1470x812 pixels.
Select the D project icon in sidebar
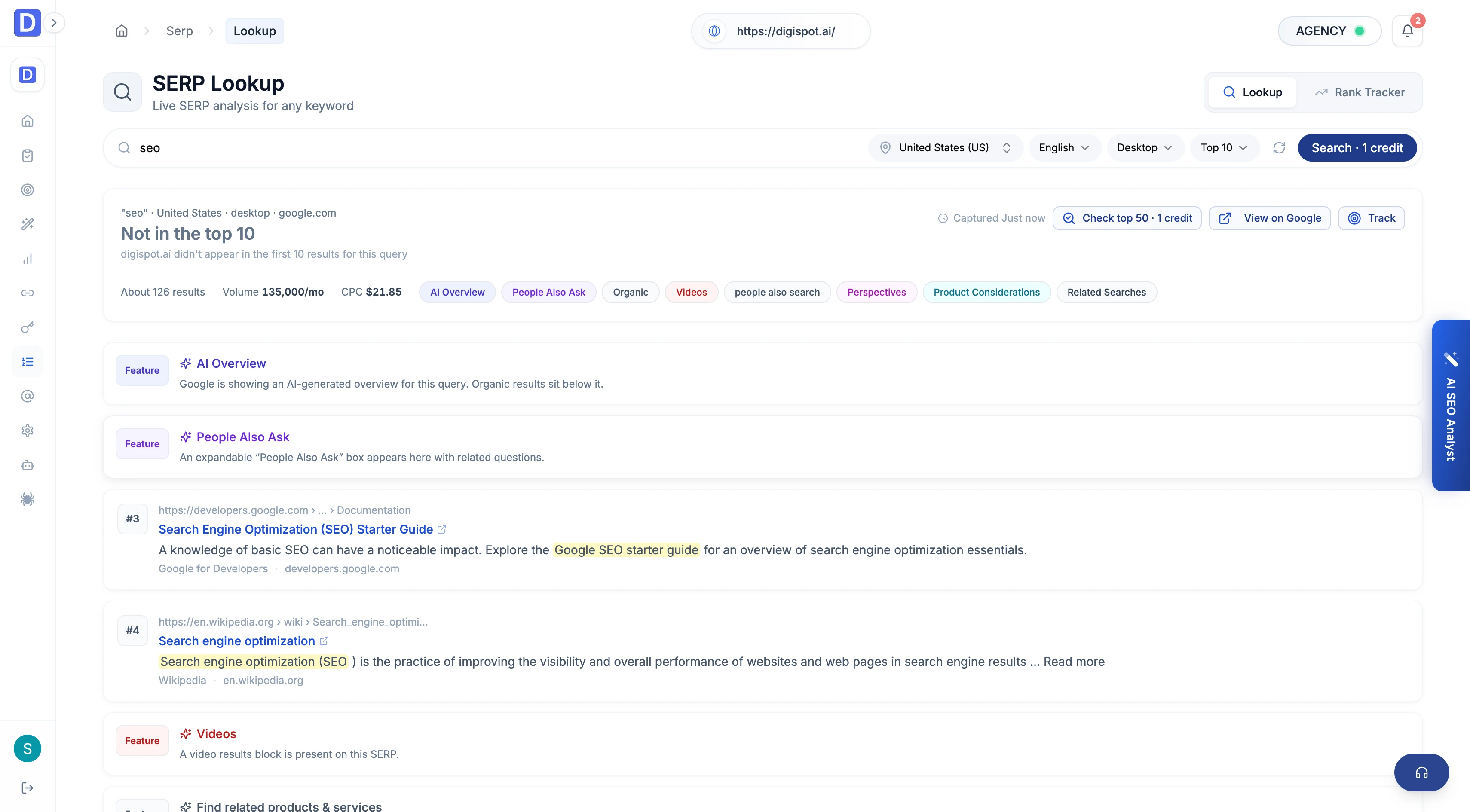tap(28, 75)
